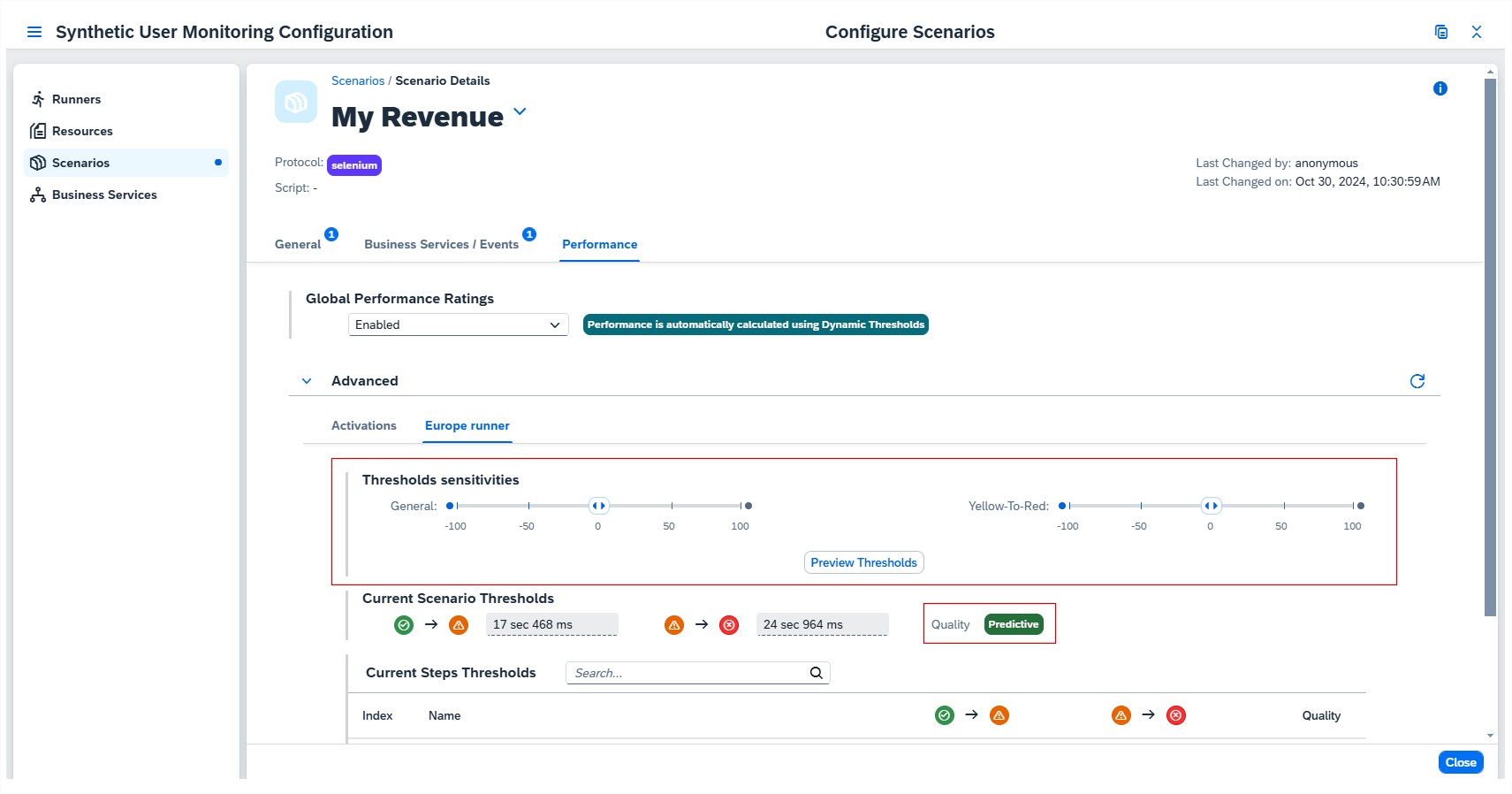Switch to the General tab

click(x=298, y=244)
